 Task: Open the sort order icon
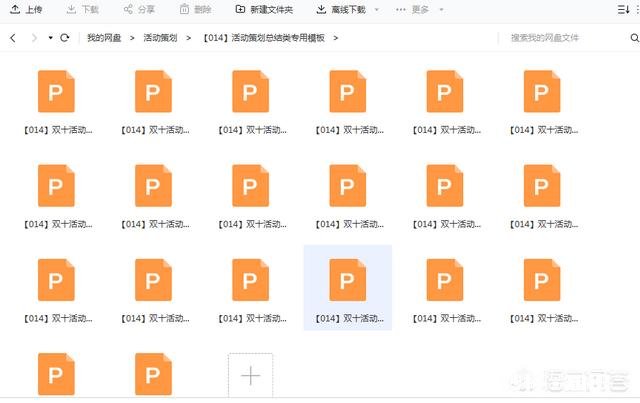pos(623,9)
